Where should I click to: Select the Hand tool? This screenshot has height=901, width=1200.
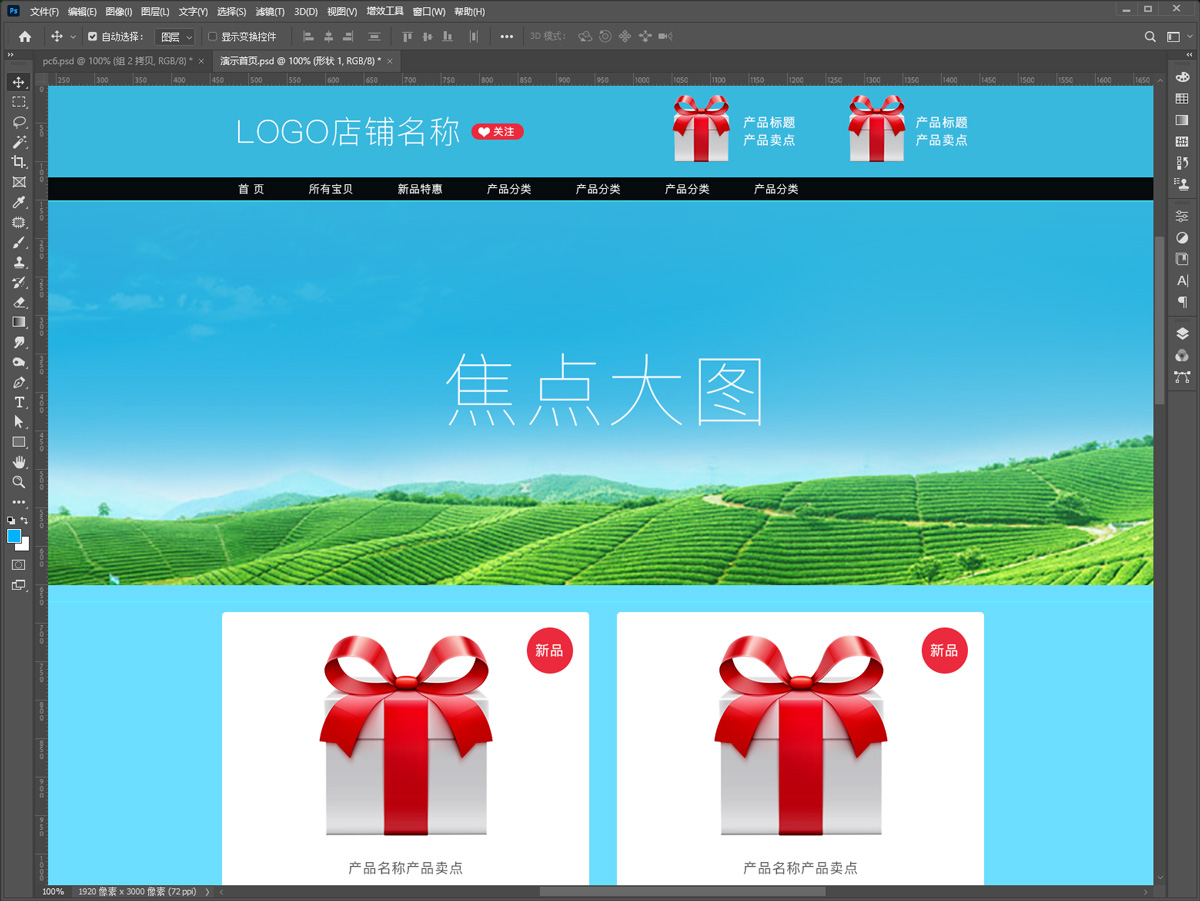coord(18,462)
